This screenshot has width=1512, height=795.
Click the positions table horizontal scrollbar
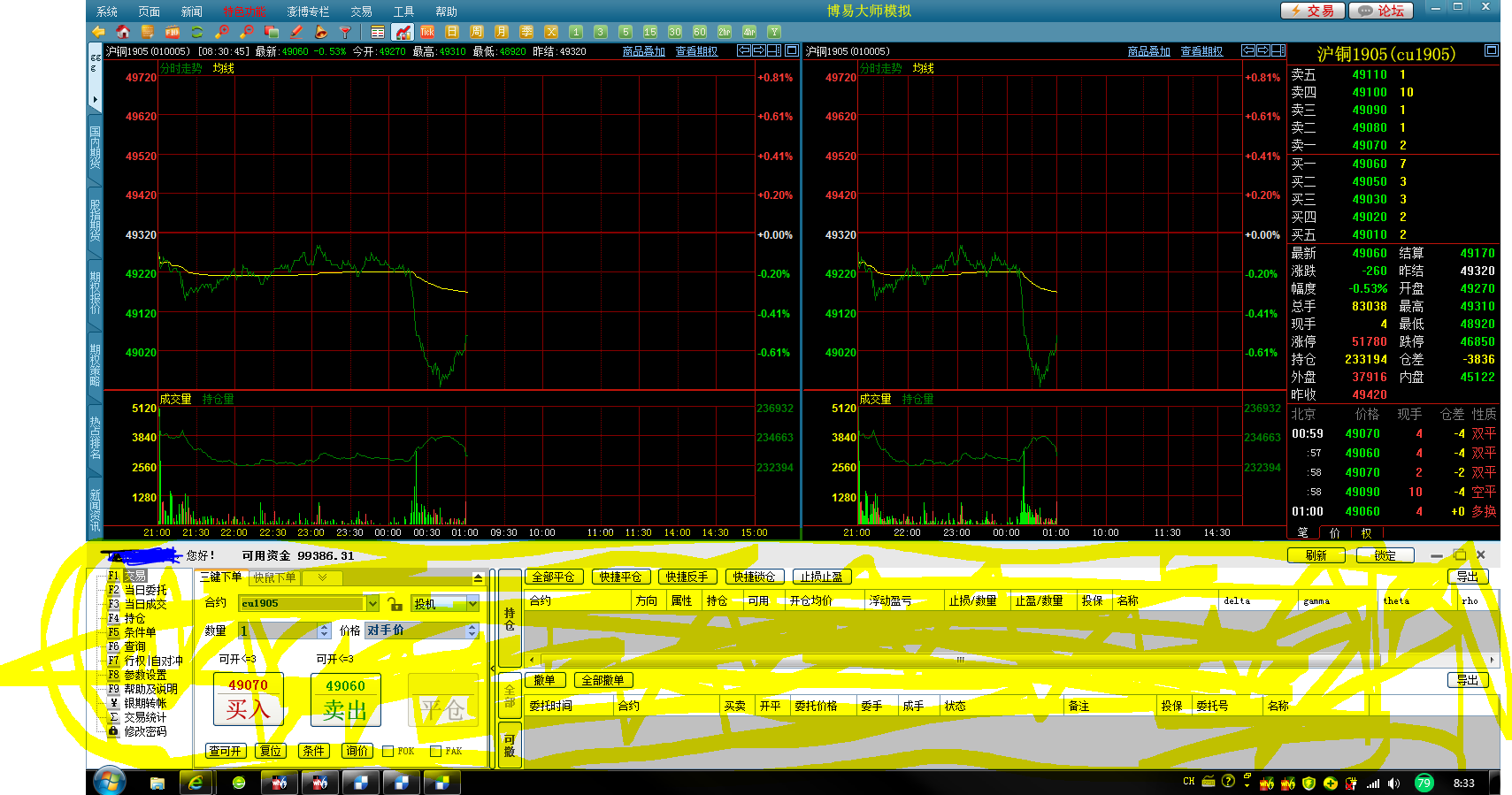960,660
